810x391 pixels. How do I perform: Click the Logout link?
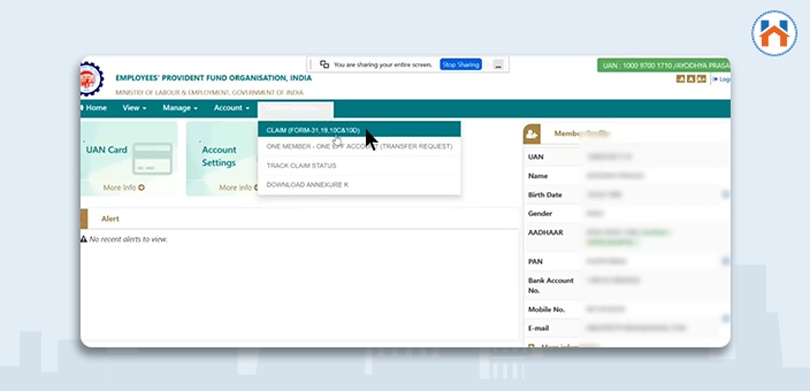click(722, 80)
